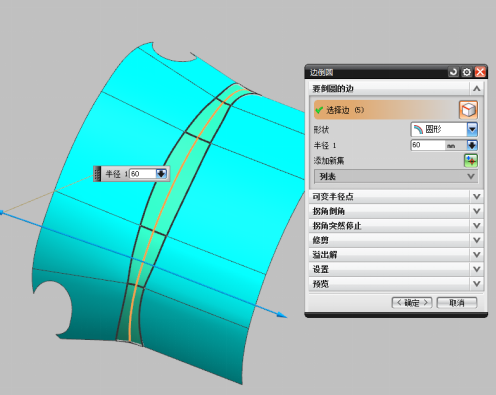The width and height of the screenshot is (496, 395).
Task: Click the 添加新集 add new set icon
Action: point(471,161)
